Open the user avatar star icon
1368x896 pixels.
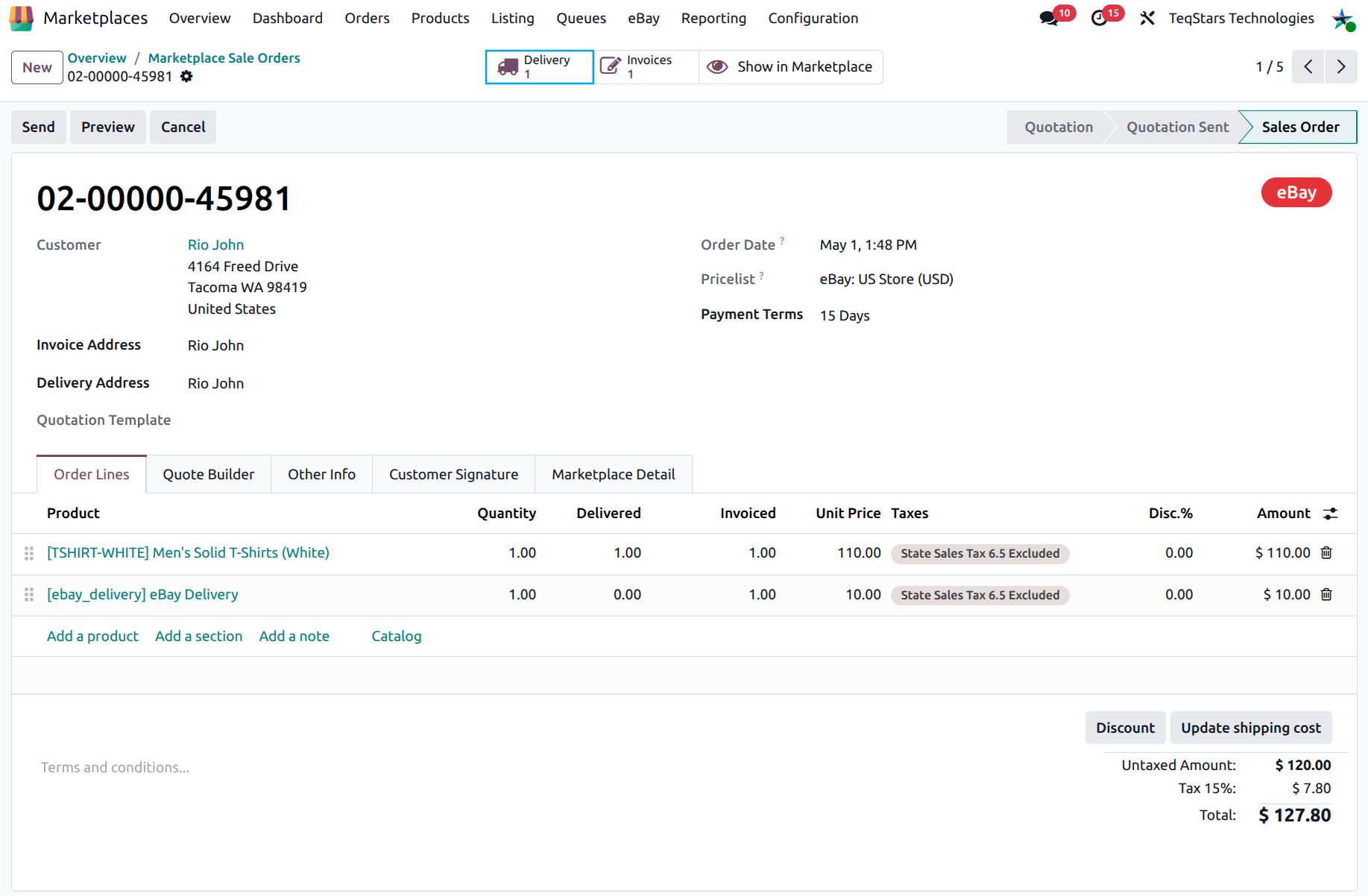tap(1343, 19)
